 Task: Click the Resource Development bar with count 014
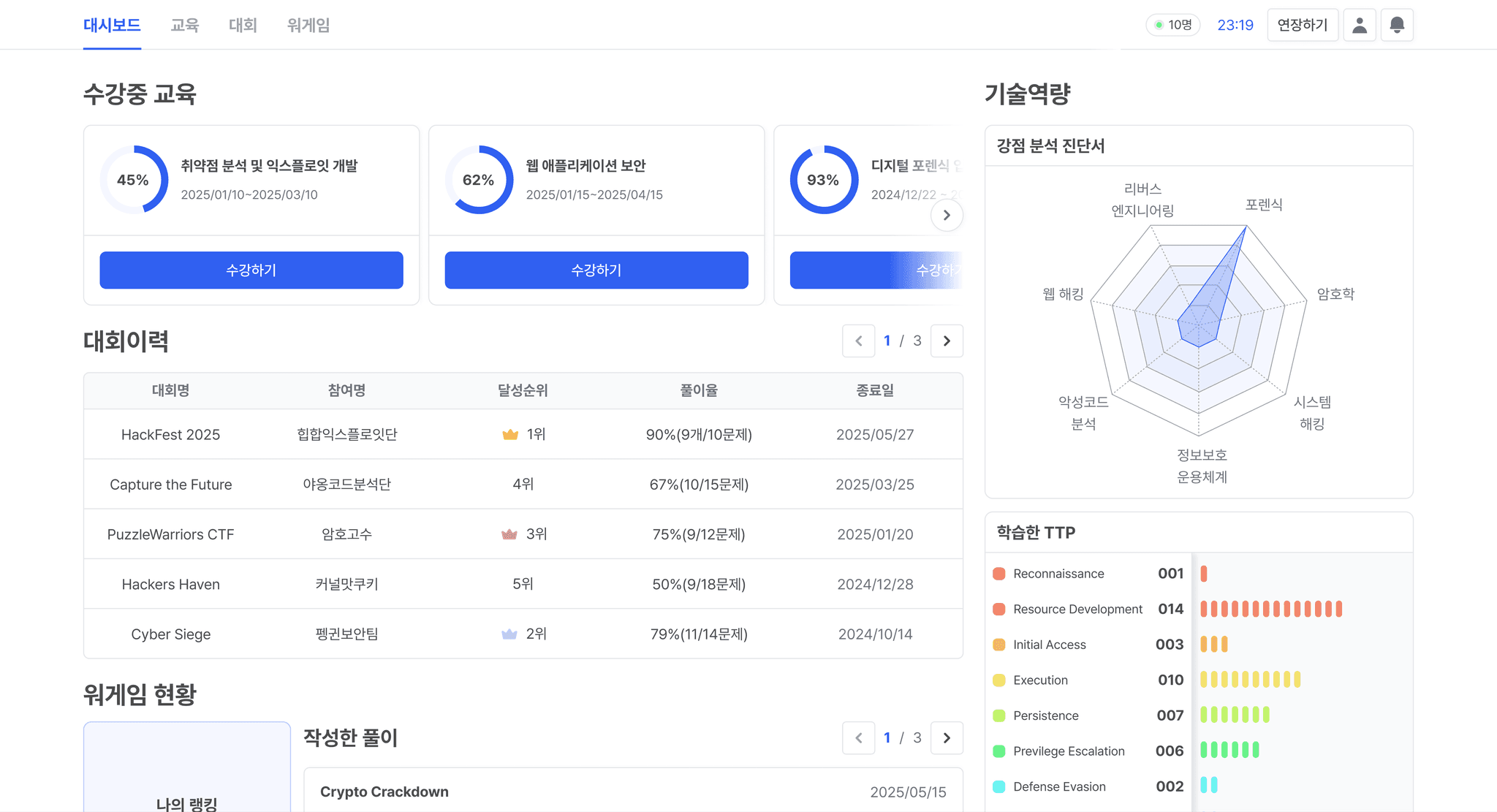[x=1271, y=609]
